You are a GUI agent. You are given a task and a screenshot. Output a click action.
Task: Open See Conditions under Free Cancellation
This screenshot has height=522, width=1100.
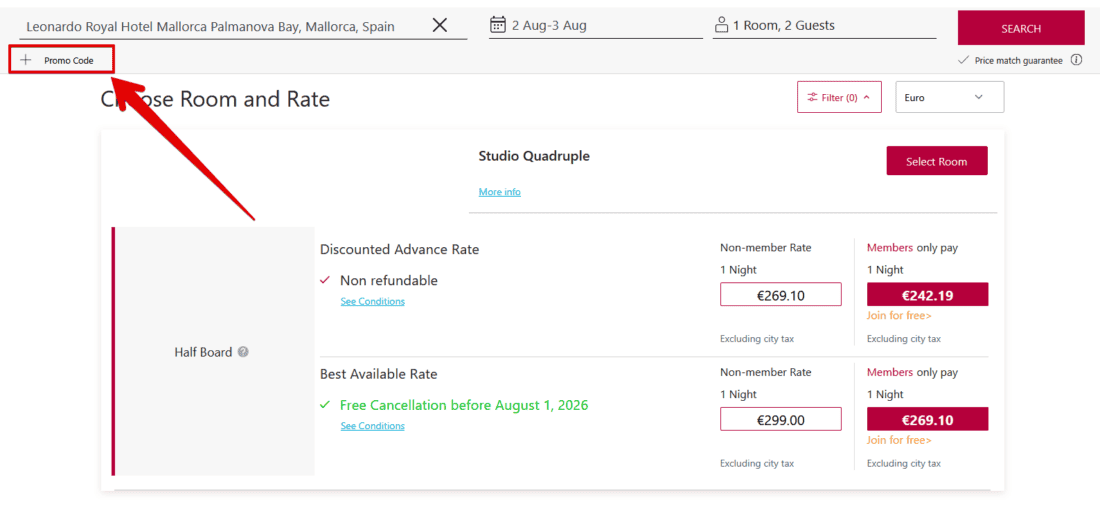pos(373,426)
